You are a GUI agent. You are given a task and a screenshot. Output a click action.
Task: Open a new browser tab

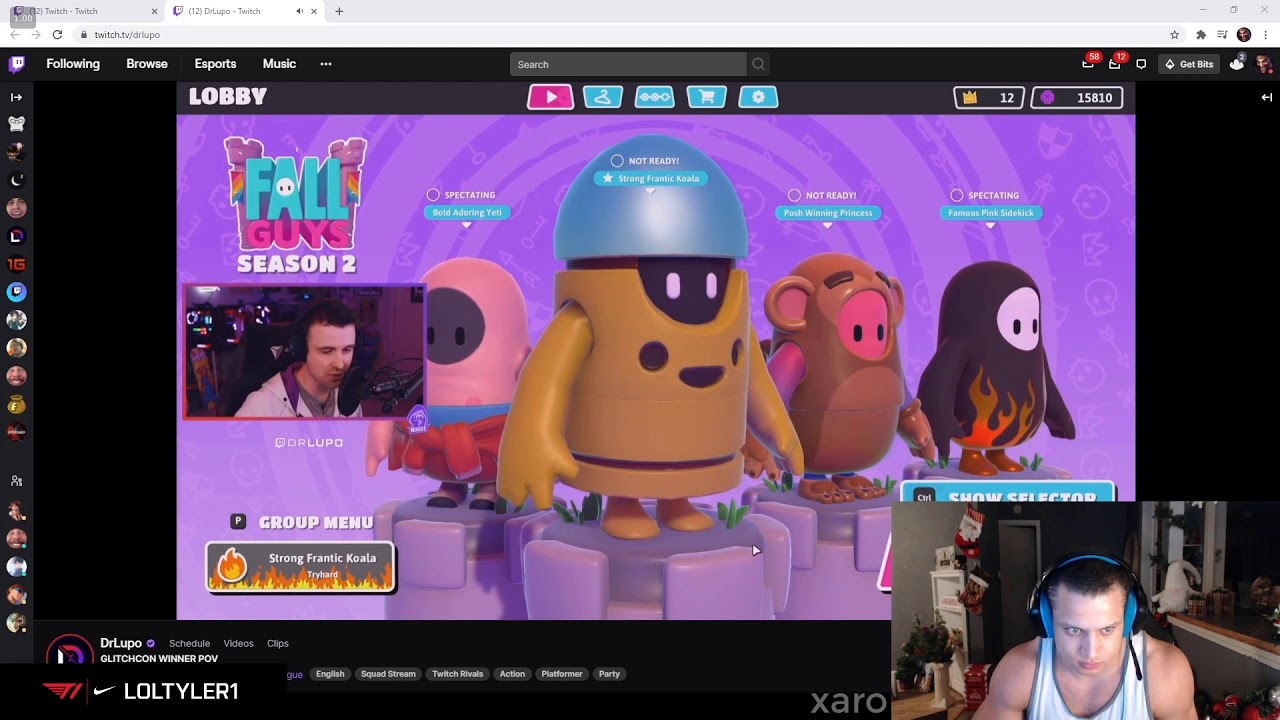click(x=339, y=11)
